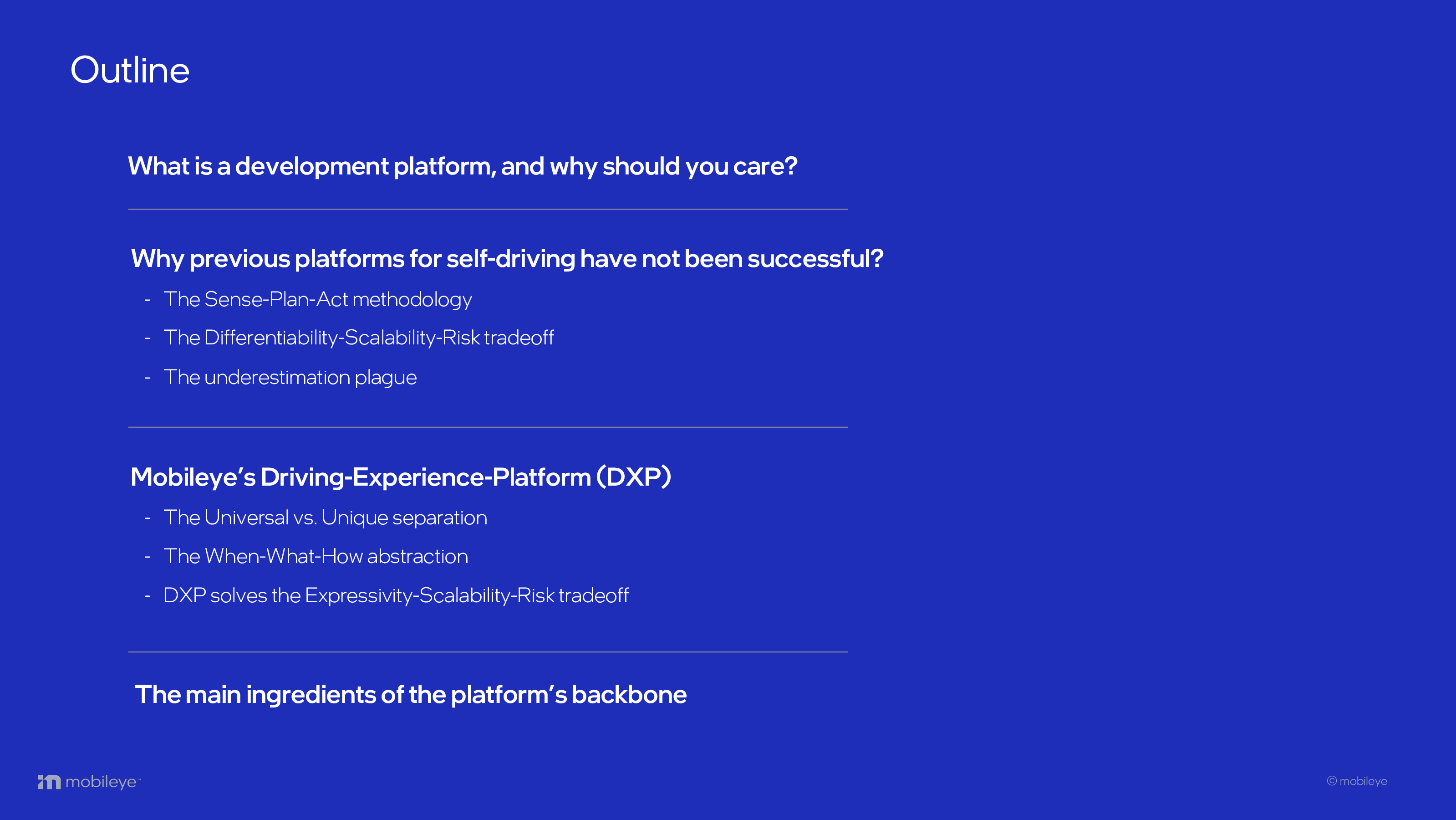The height and width of the screenshot is (820, 1456).
Task: Click the development platform question heading
Action: (x=463, y=166)
